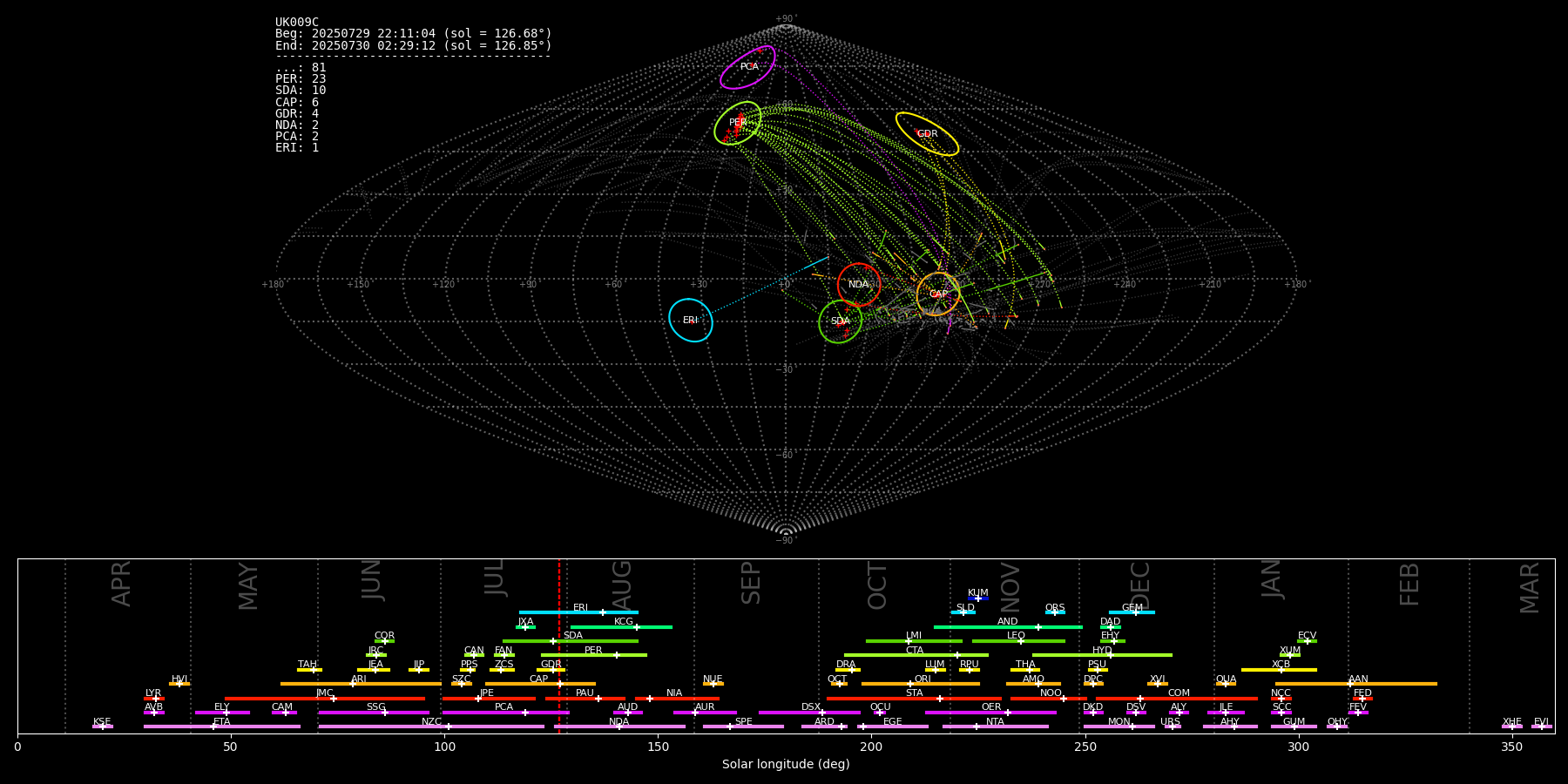Click the JMC shower bar in timeline
Viewport: 1568px width, 784px height.
coord(325,698)
